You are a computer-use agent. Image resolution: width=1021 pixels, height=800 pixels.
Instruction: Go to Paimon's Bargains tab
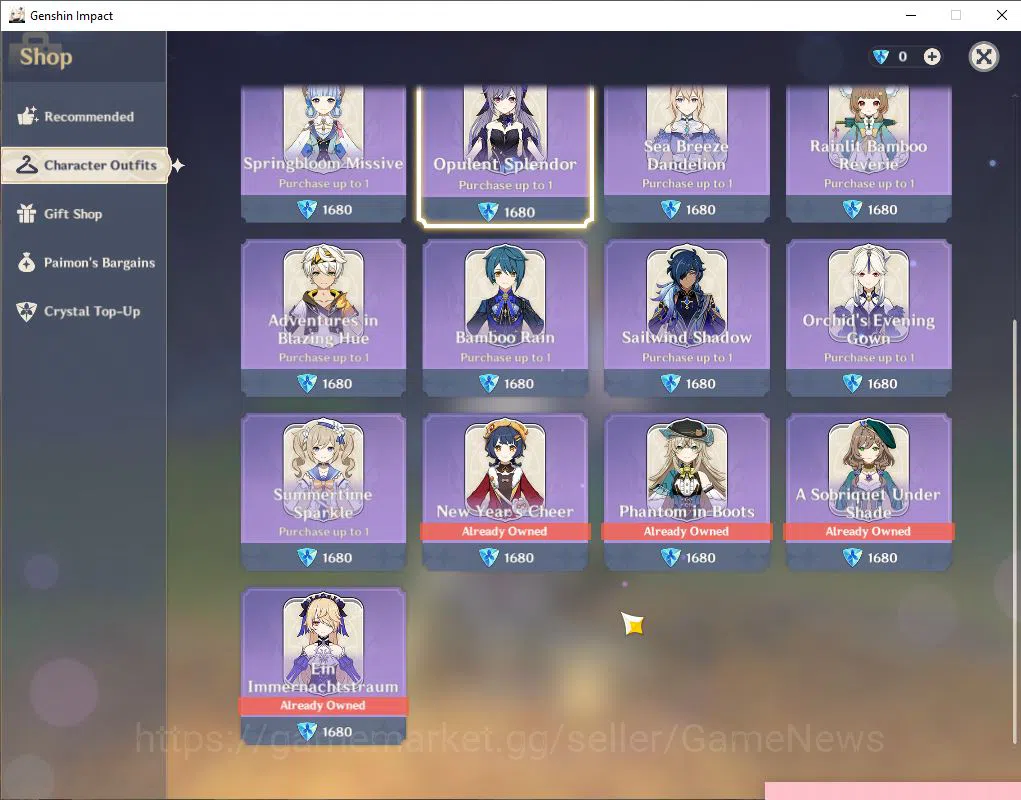[x=83, y=263]
